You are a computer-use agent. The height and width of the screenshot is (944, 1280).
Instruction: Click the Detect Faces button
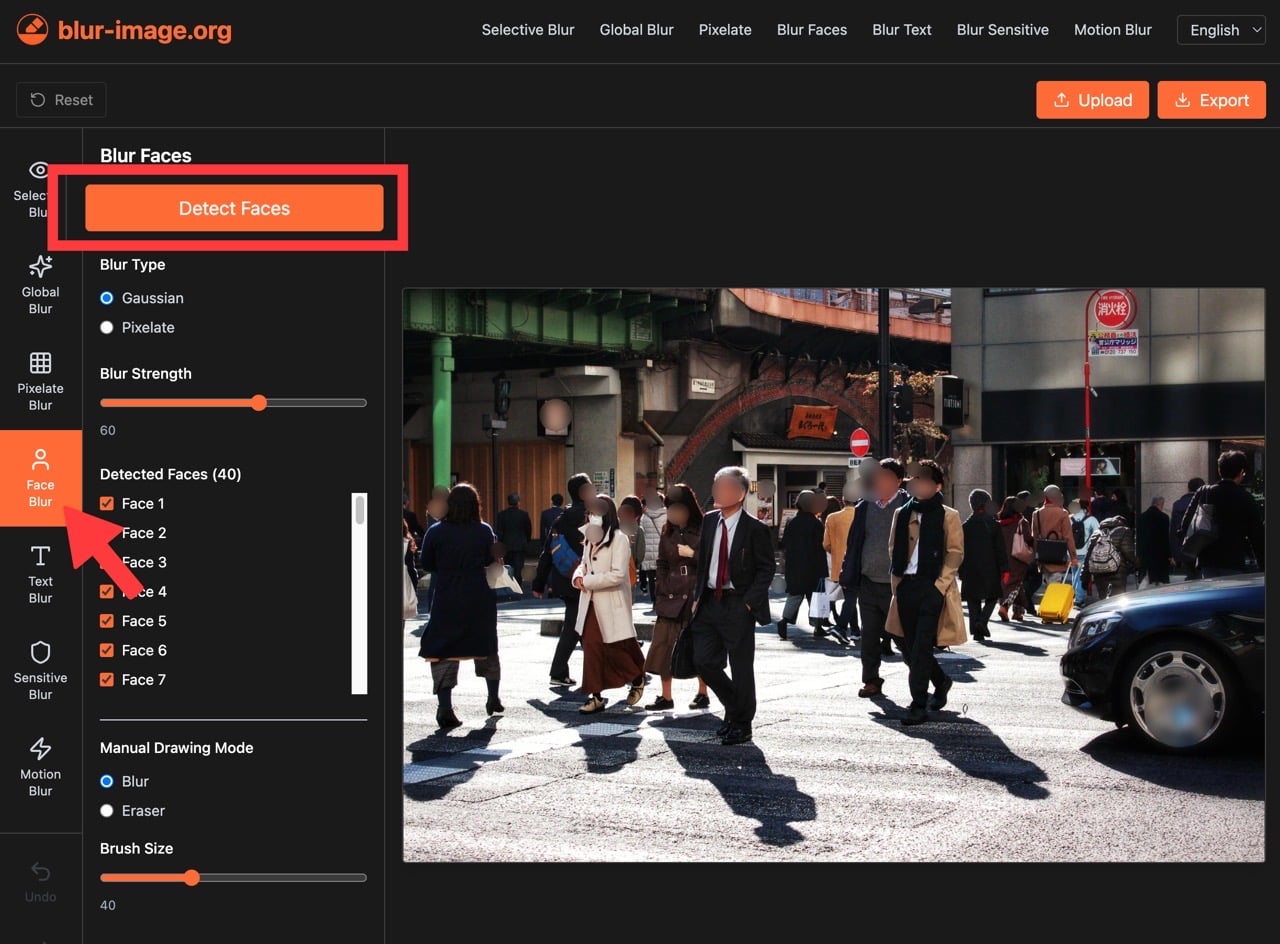point(234,208)
